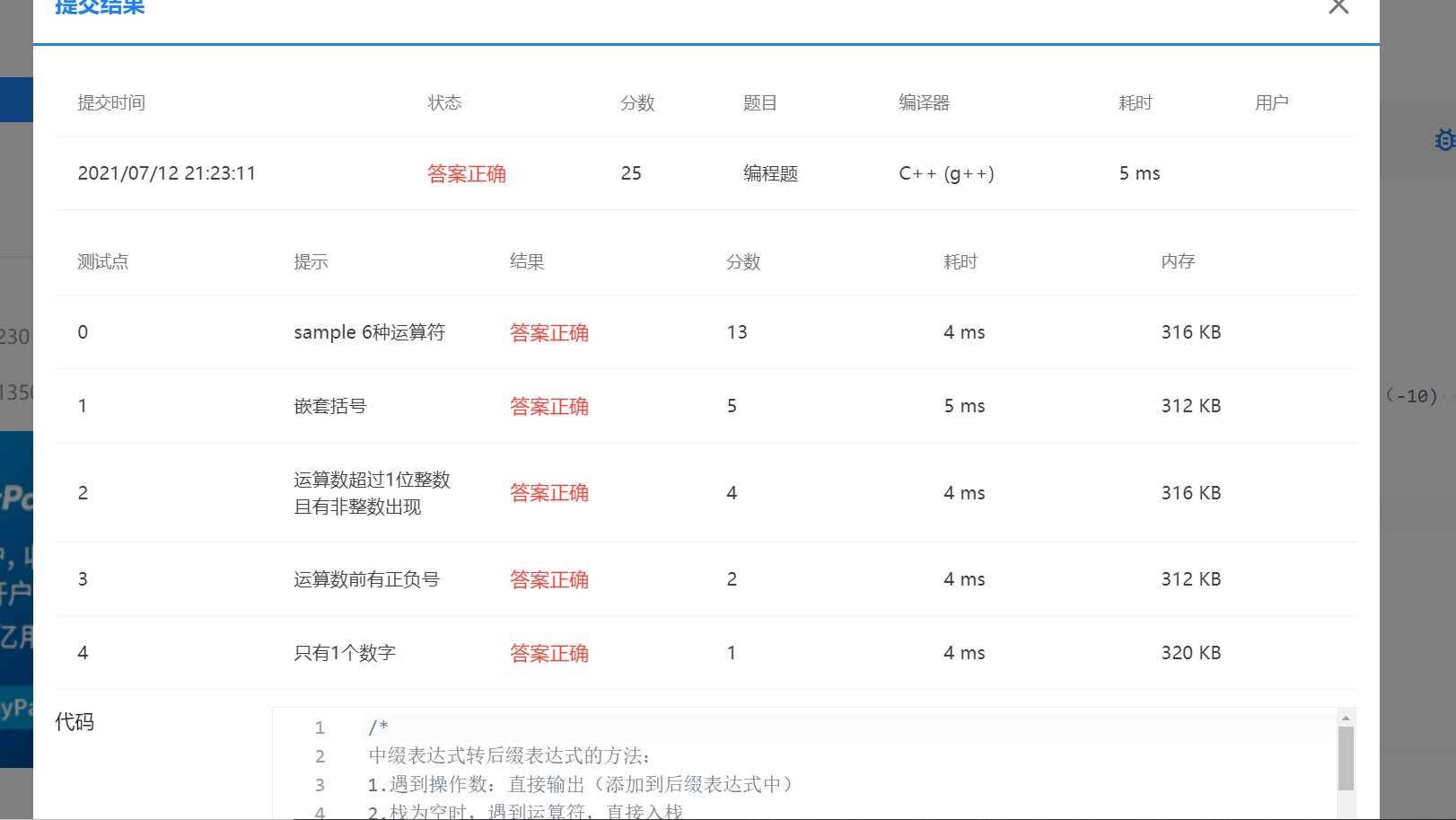Click the bug icon behind the dialog
The height and width of the screenshot is (820, 1456).
[x=1444, y=140]
